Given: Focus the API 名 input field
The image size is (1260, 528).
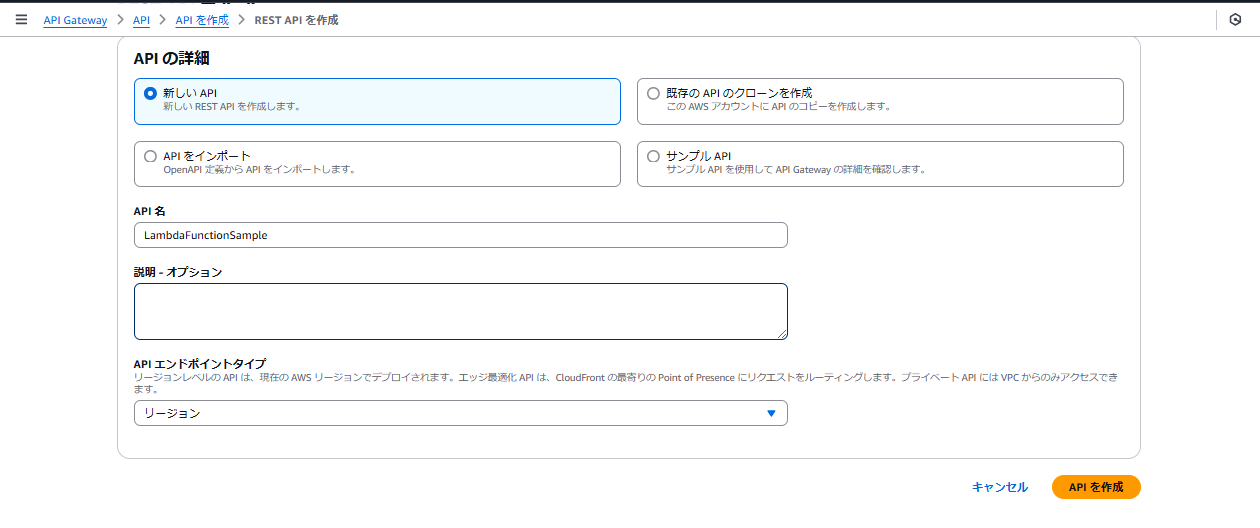Looking at the screenshot, I should tap(460, 235).
